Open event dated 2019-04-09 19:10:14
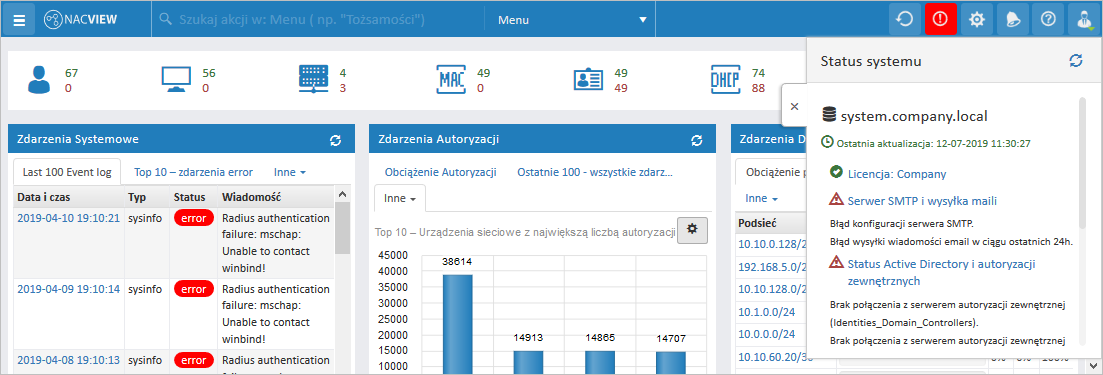Image resolution: width=1103 pixels, height=375 pixels. pos(68,288)
